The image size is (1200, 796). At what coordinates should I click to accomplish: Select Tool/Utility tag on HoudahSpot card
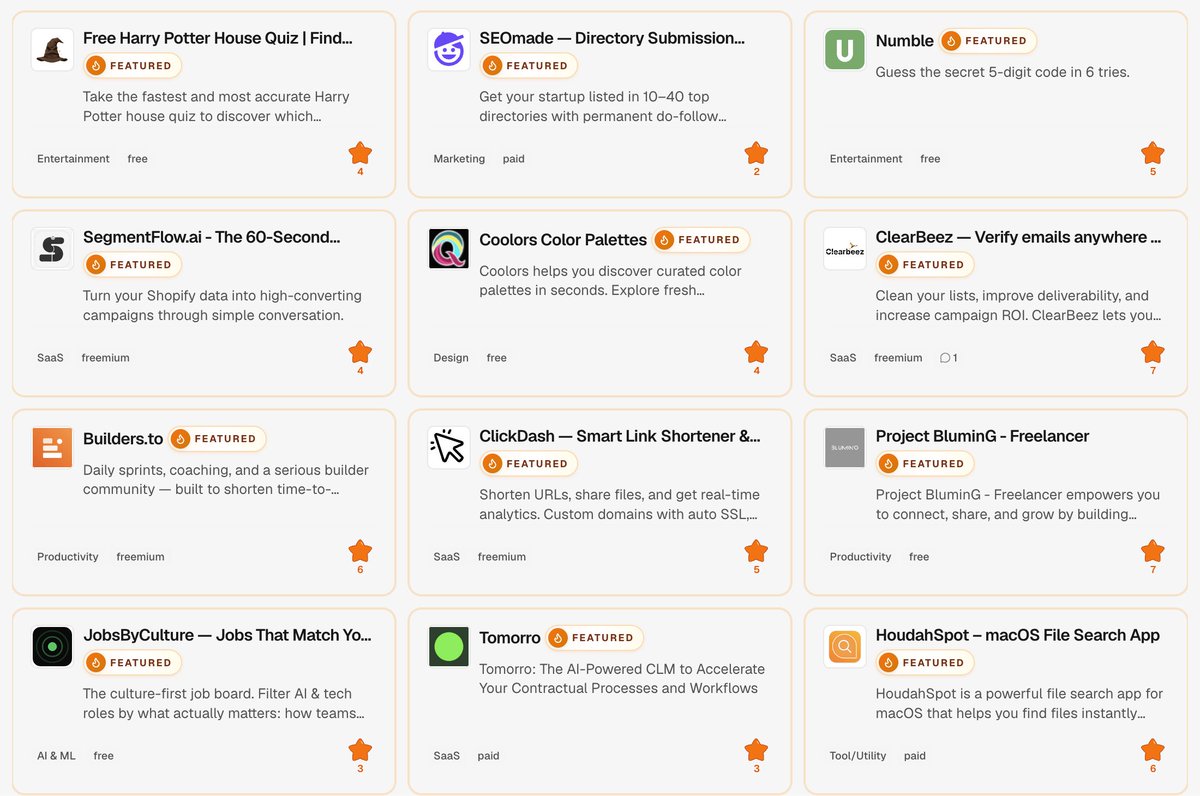pyautogui.click(x=858, y=756)
